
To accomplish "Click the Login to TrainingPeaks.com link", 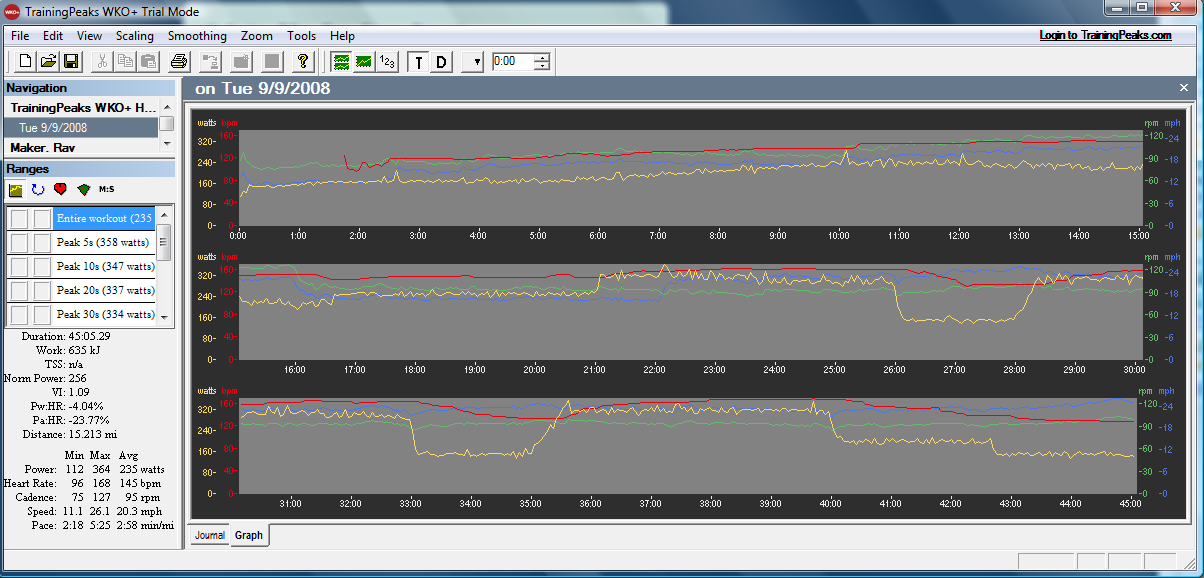I will [x=1105, y=35].
